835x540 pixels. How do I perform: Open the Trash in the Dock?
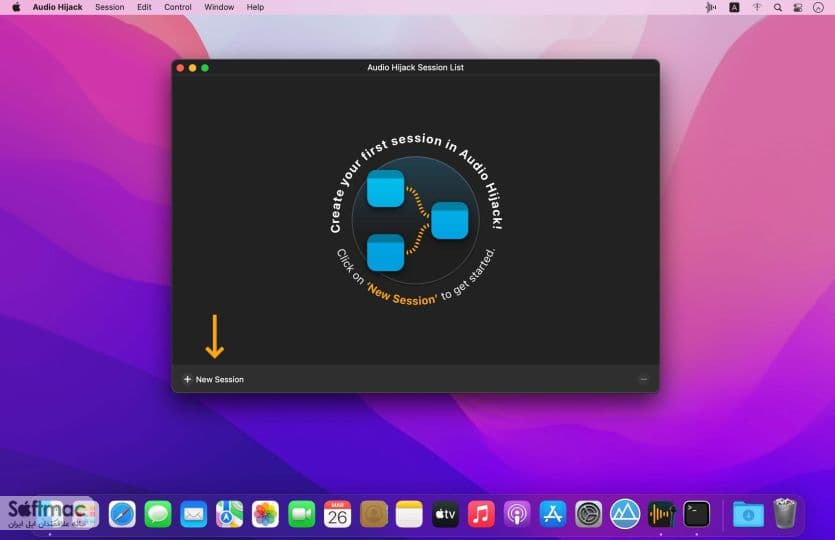coord(784,513)
